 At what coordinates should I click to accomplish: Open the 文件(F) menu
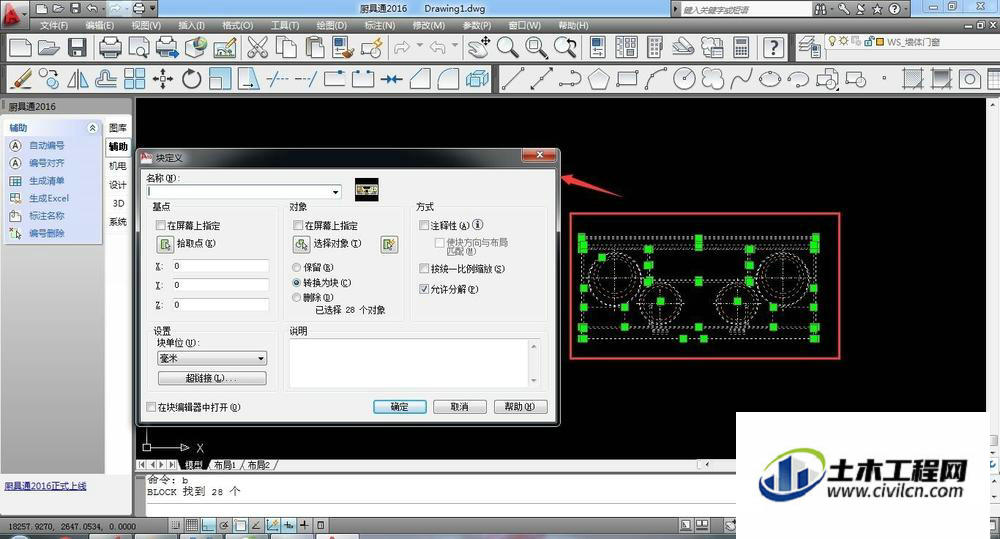[x=54, y=26]
